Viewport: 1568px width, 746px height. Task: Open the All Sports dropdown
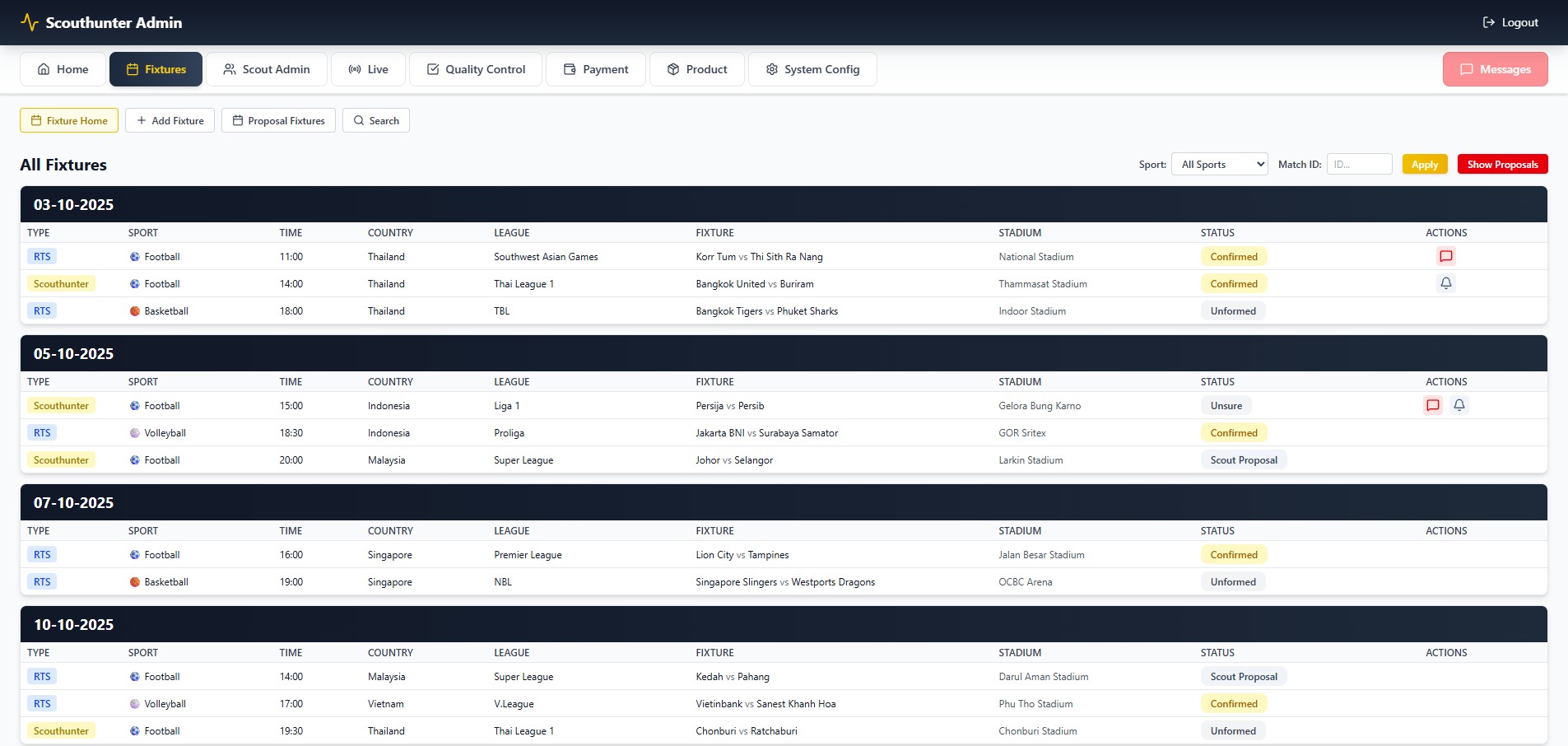(1219, 164)
